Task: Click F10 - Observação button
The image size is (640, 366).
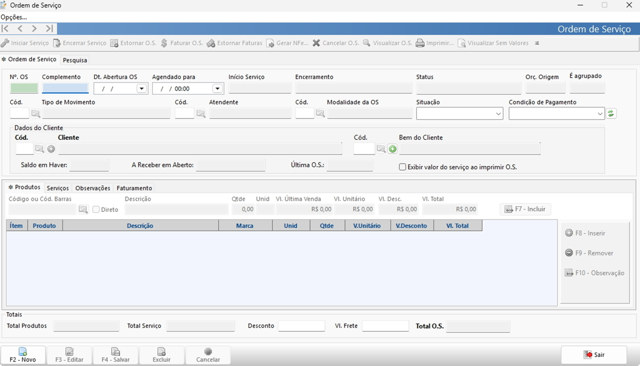Action: click(x=594, y=273)
